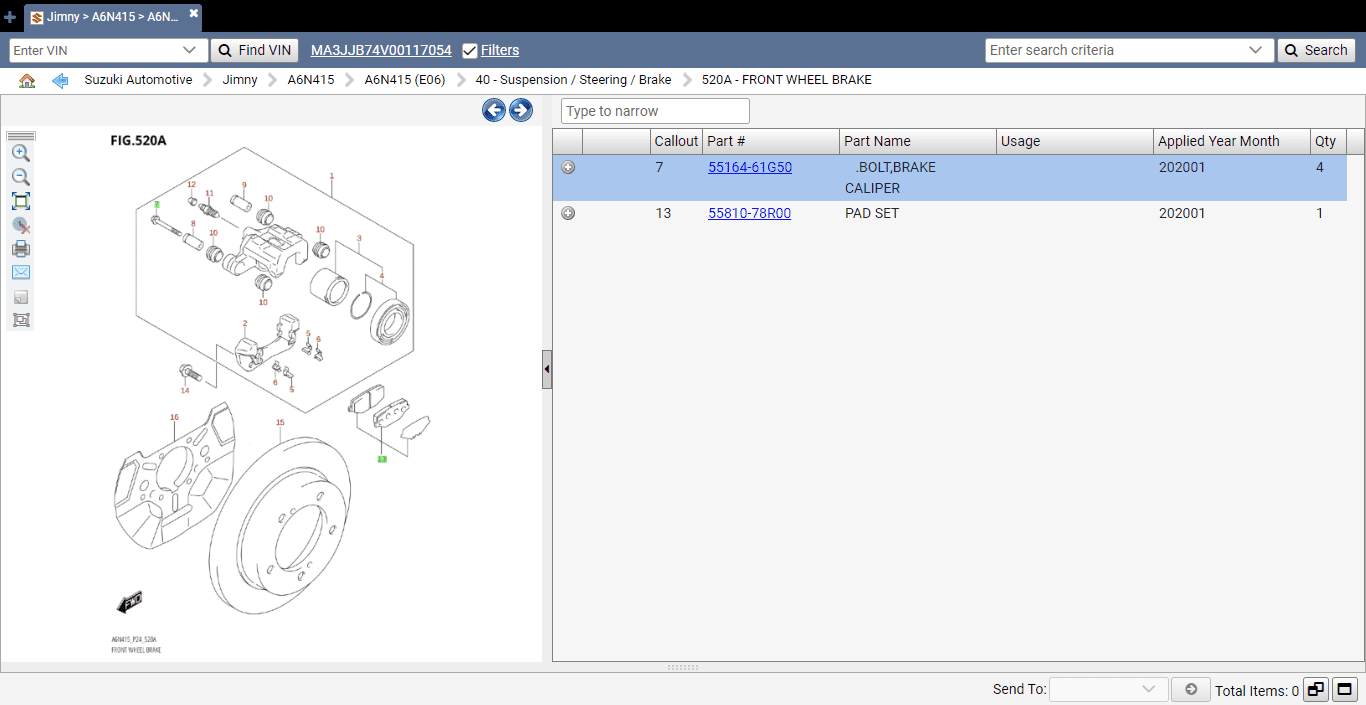Click the Home icon in the breadcrumb bar
The height and width of the screenshot is (705, 1366).
click(26, 79)
